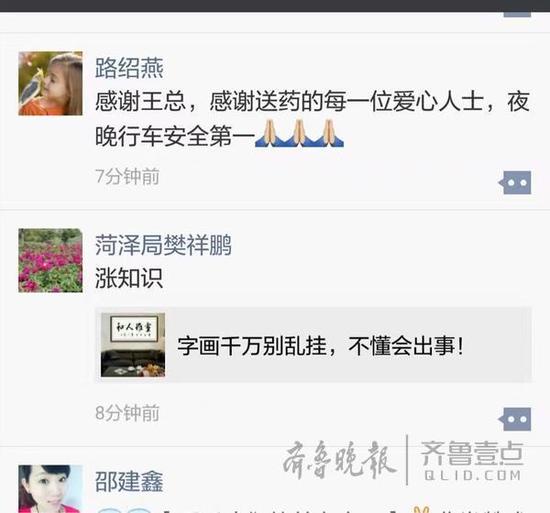This screenshot has width=550, height=513.
Task: Click the 齐鲁晚报 calligraphy watermark logo
Action: point(340,460)
